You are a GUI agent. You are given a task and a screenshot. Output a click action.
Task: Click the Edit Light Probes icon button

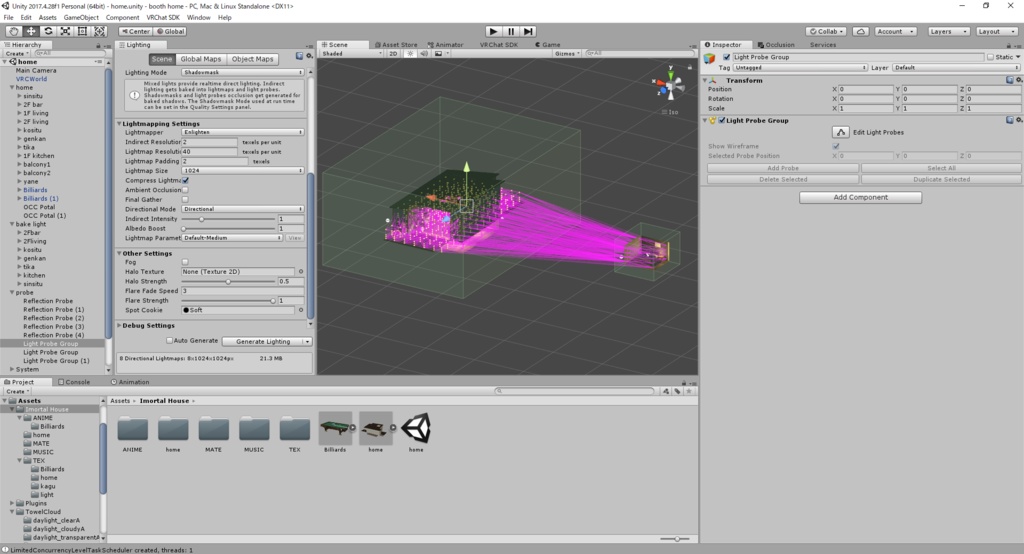click(841, 132)
